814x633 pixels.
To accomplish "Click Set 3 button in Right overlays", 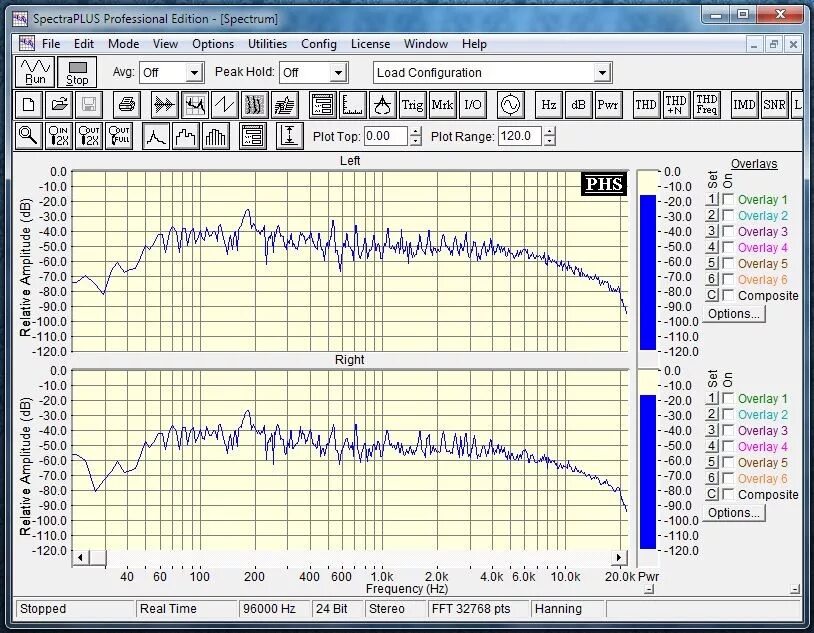I will click(712, 430).
